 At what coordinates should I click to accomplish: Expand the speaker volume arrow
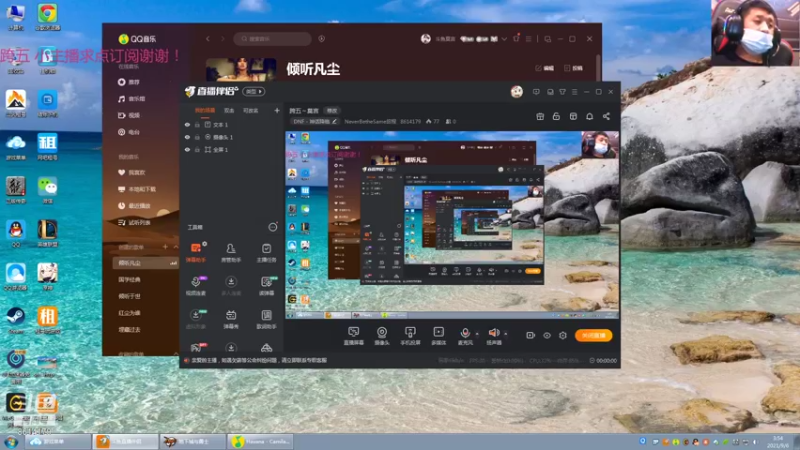pos(506,334)
